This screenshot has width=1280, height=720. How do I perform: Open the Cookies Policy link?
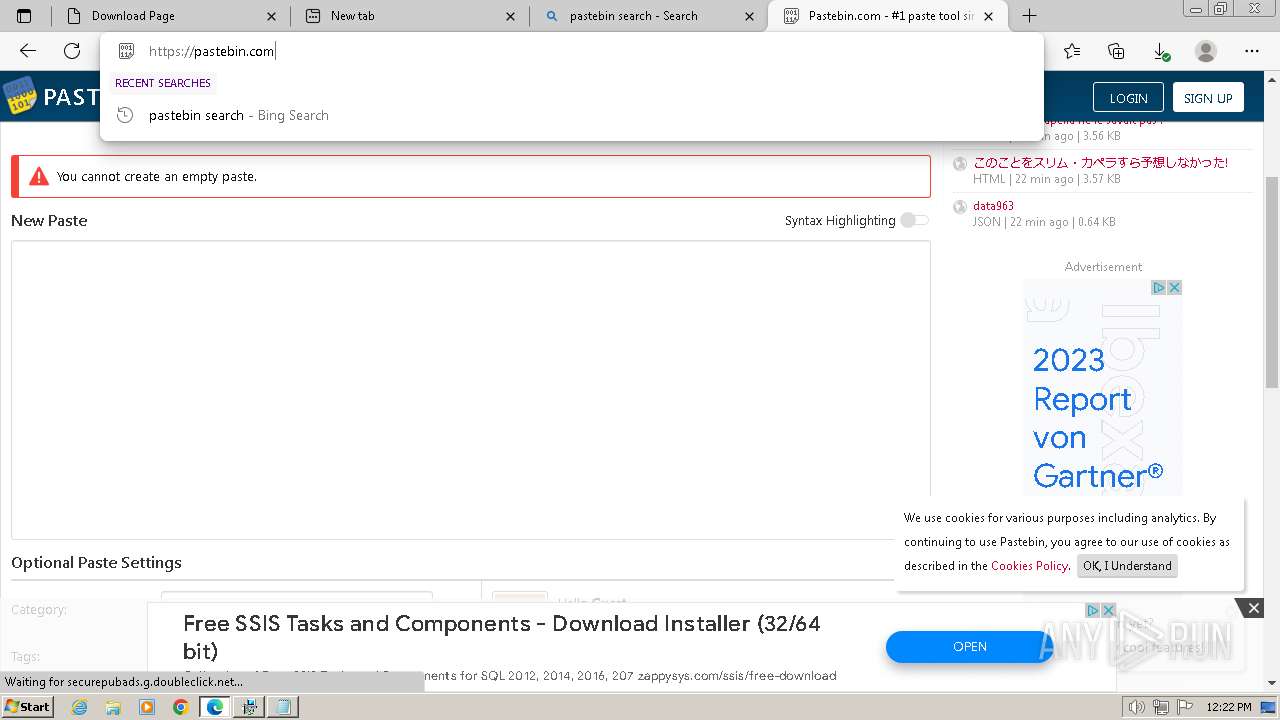(x=1029, y=566)
